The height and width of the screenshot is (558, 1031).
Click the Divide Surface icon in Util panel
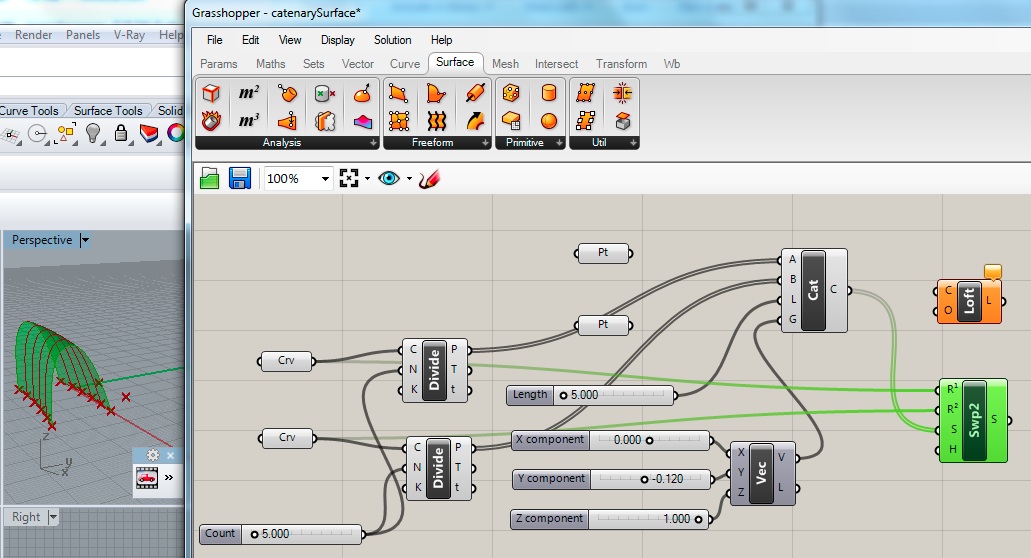coord(585,93)
